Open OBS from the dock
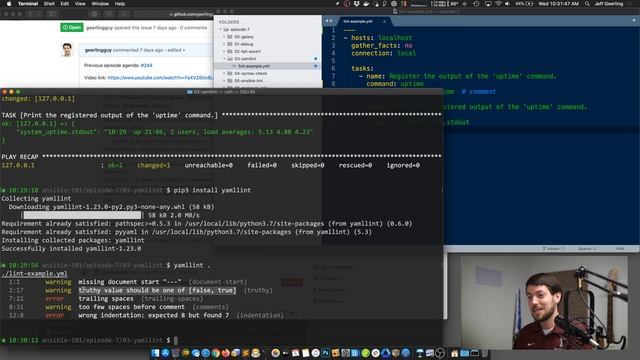 [440, 353]
